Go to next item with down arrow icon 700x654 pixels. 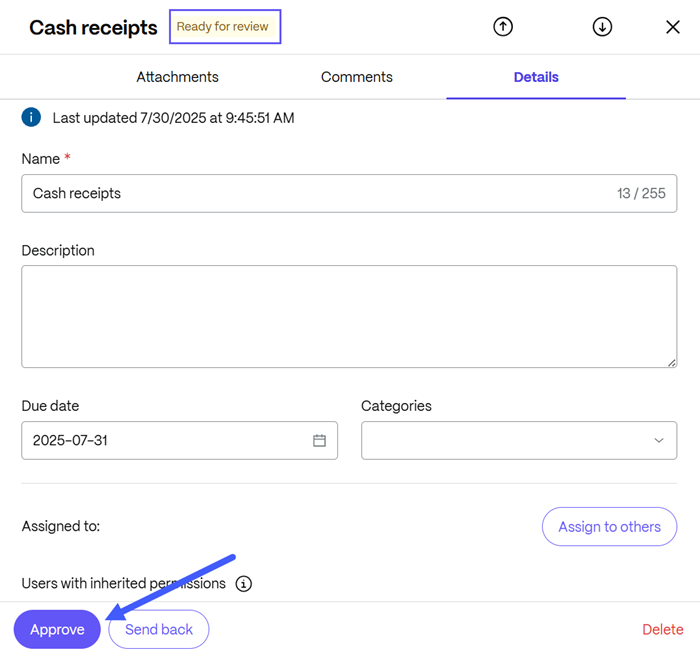coord(602,27)
